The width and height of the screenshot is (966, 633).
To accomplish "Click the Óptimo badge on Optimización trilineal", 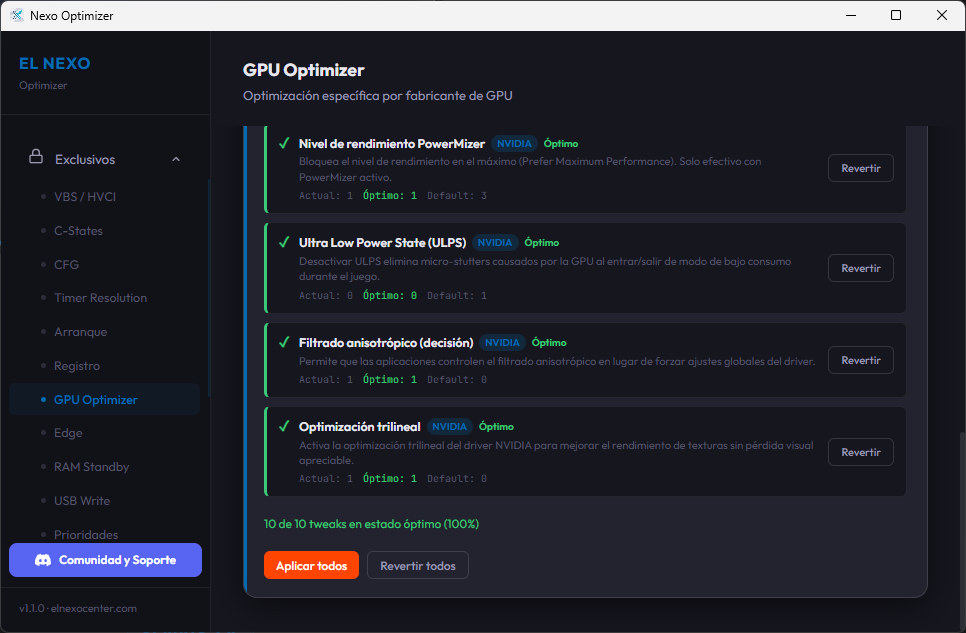I will 496,426.
